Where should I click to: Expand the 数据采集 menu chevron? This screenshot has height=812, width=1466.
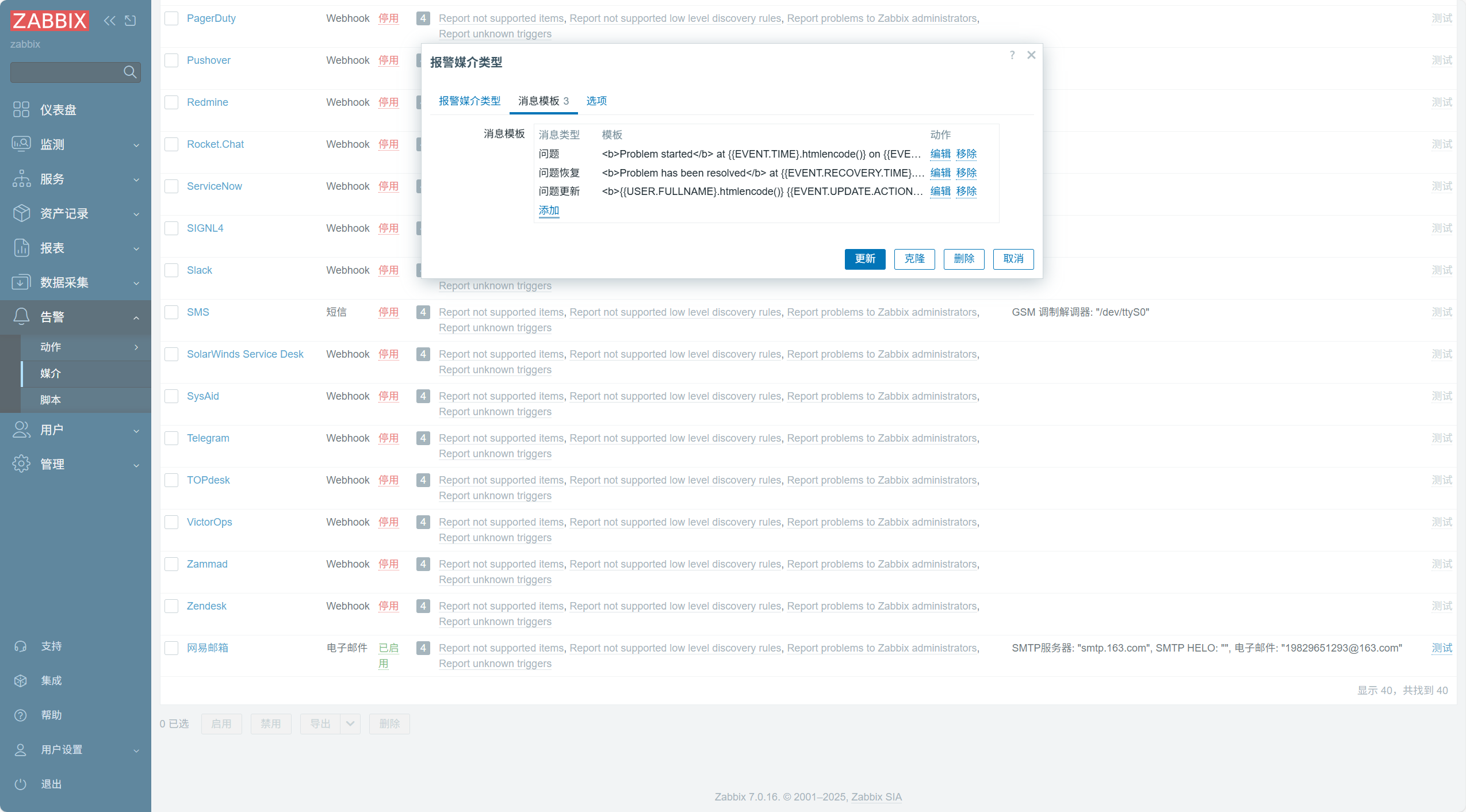(136, 283)
